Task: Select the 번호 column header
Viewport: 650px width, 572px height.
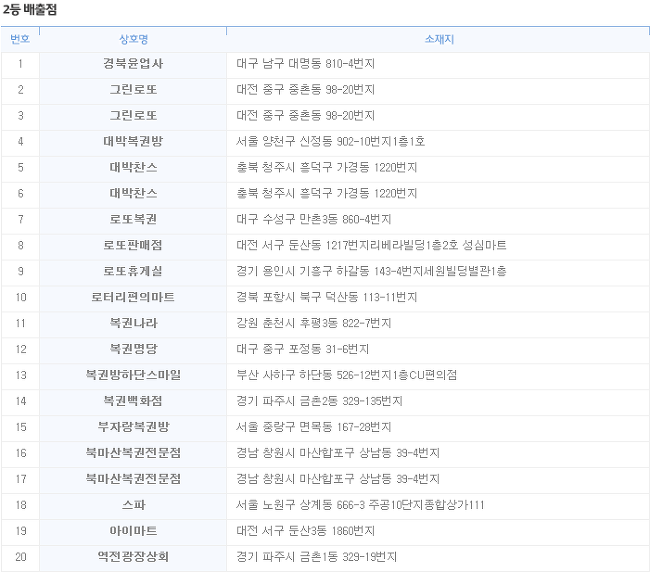Action: click(20, 39)
